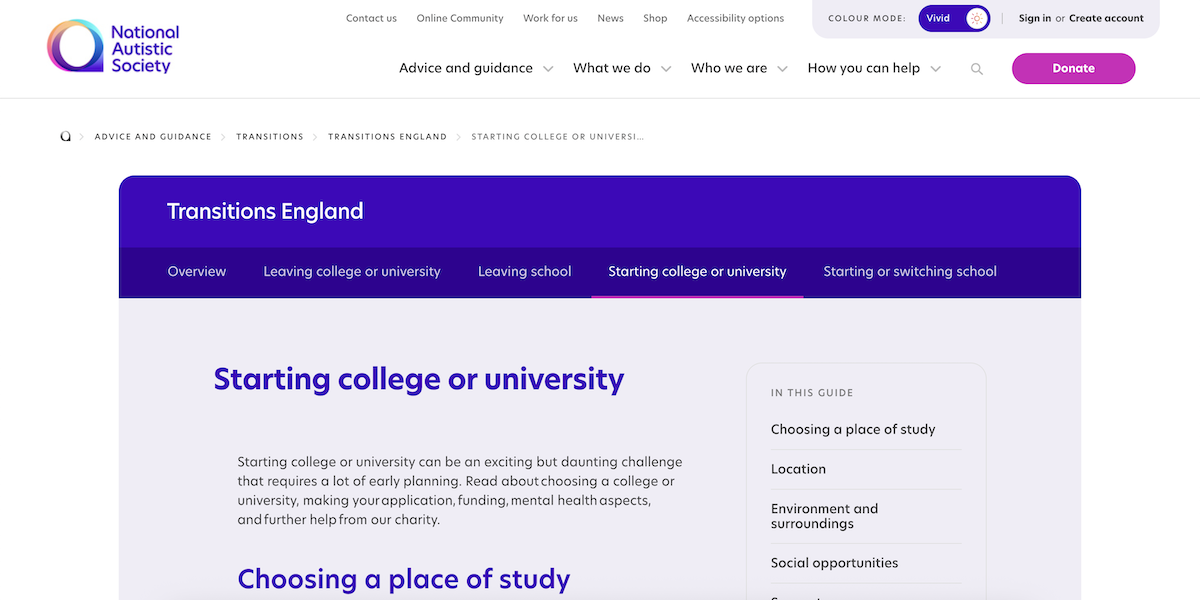The height and width of the screenshot is (600, 1200).
Task: Click the chevron after TRANSITIONS in breadcrumbs
Action: pos(314,136)
